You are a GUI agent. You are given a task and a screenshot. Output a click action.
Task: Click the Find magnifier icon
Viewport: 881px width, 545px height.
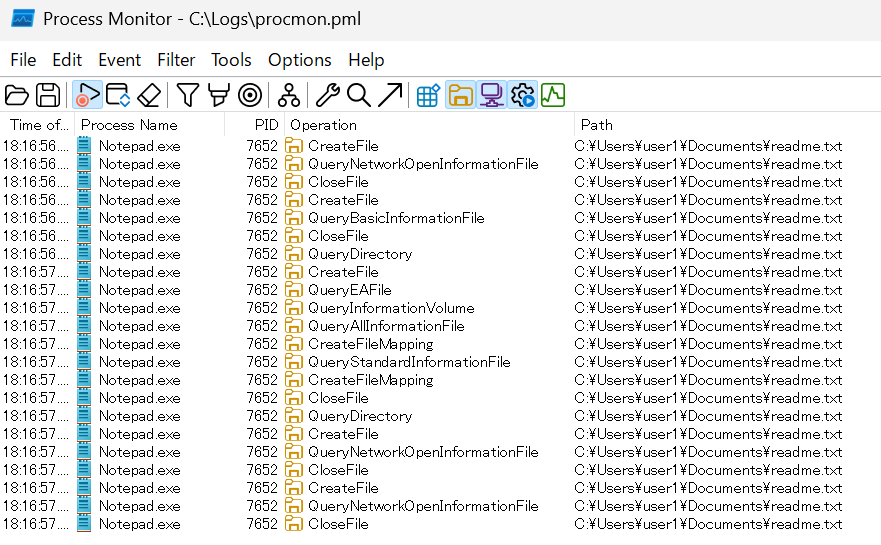358,95
